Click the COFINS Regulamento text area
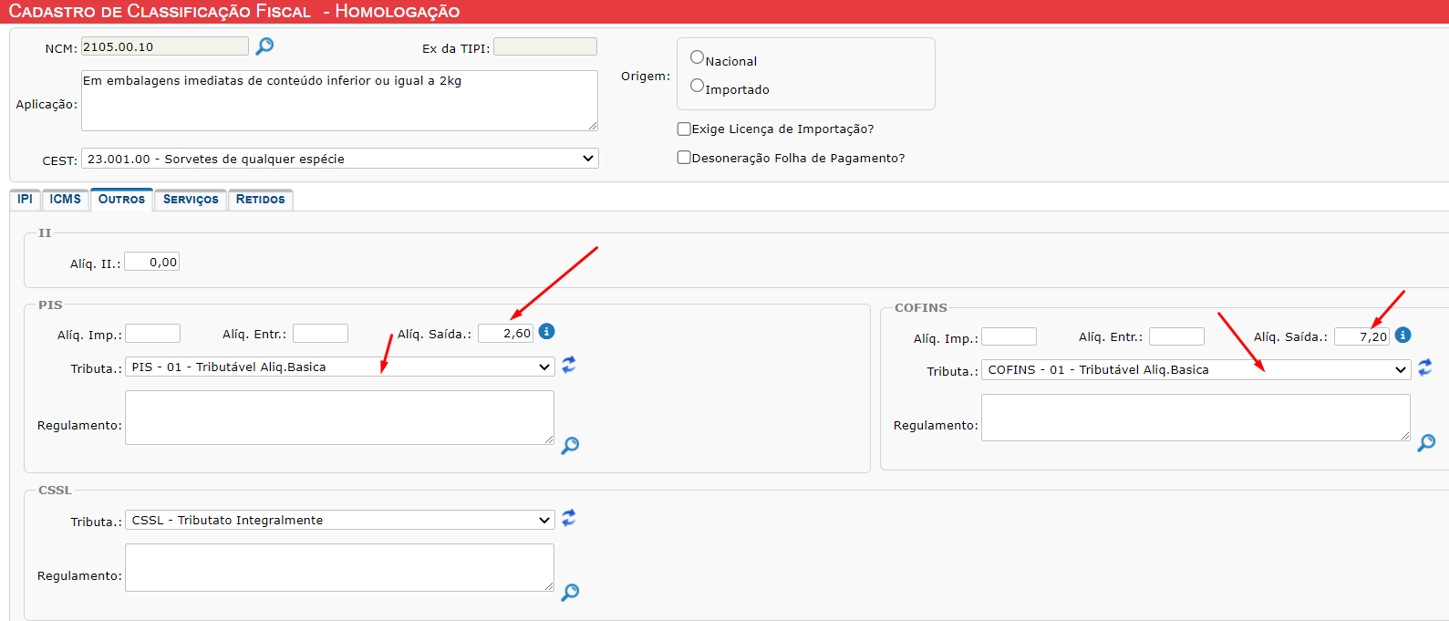This screenshot has width=1449, height=621. [x=1196, y=417]
